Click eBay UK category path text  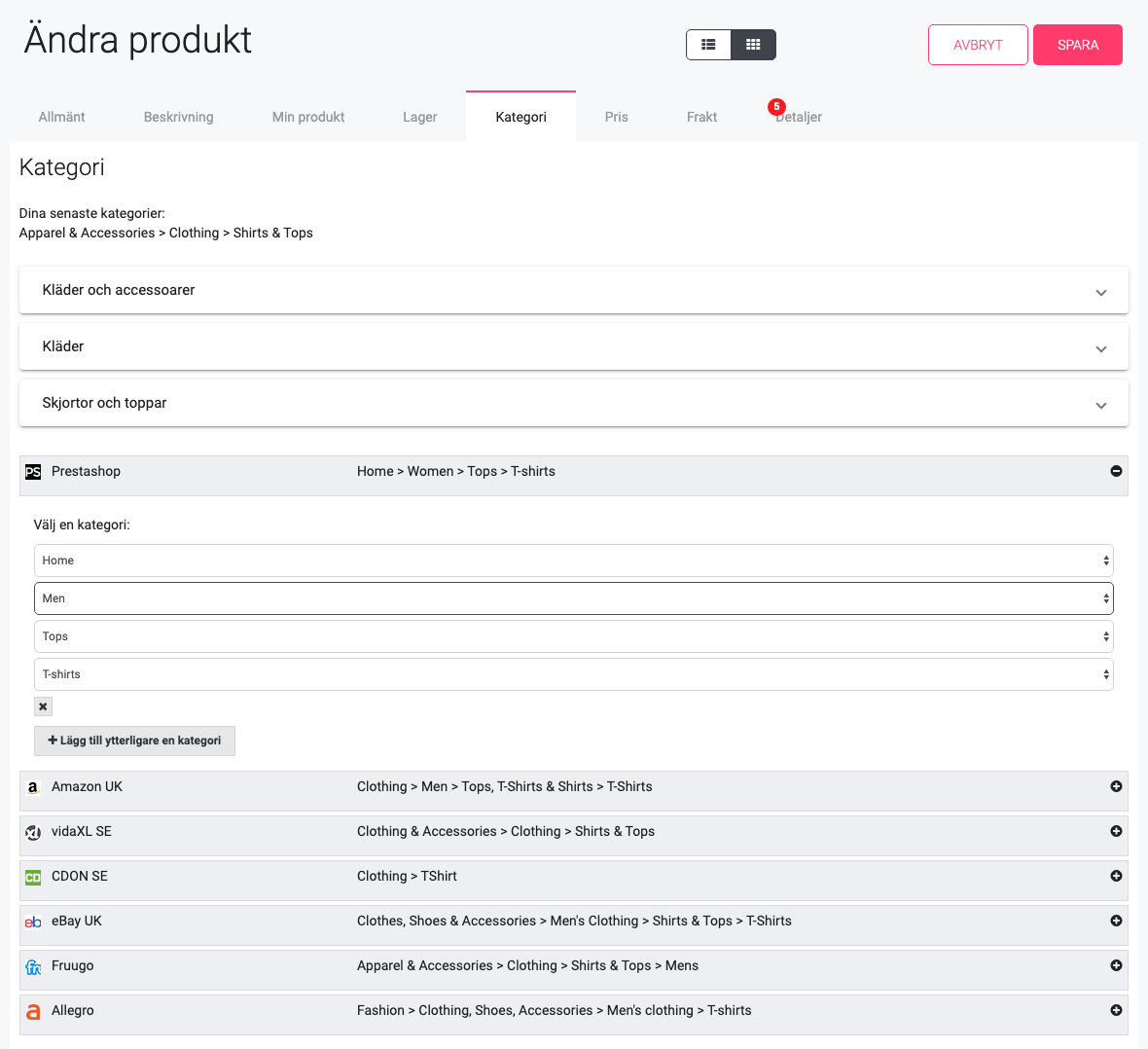tap(574, 921)
